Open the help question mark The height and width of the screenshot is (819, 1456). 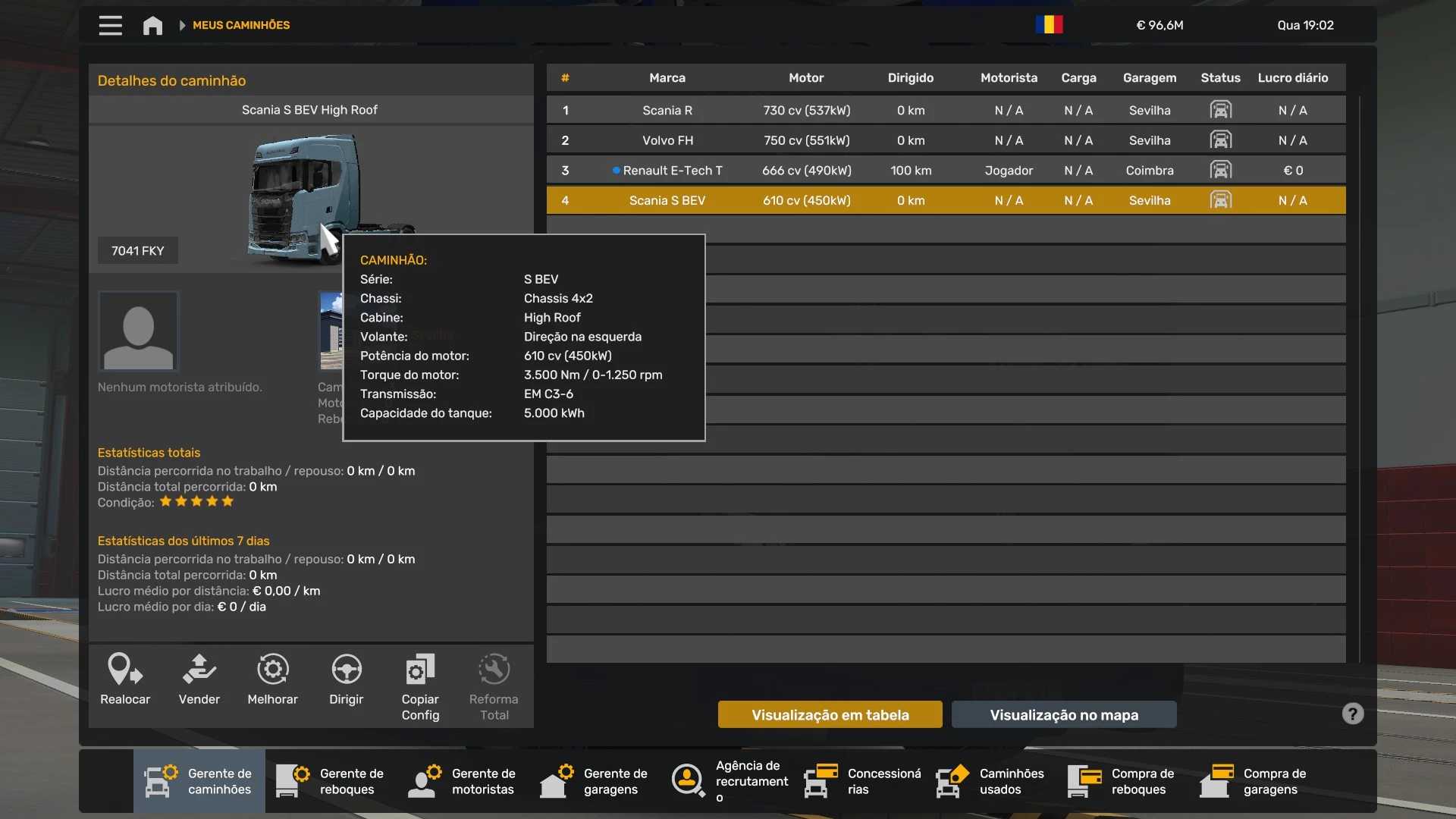click(1352, 714)
